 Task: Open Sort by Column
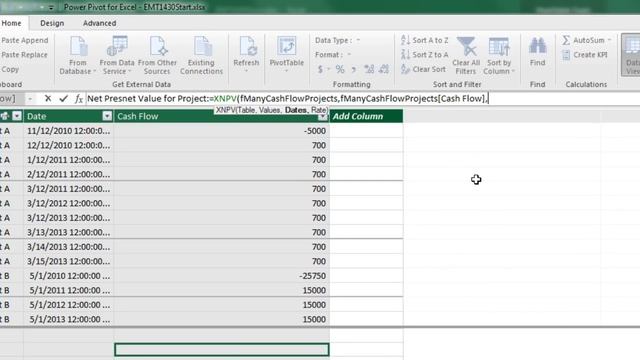pos(499,56)
